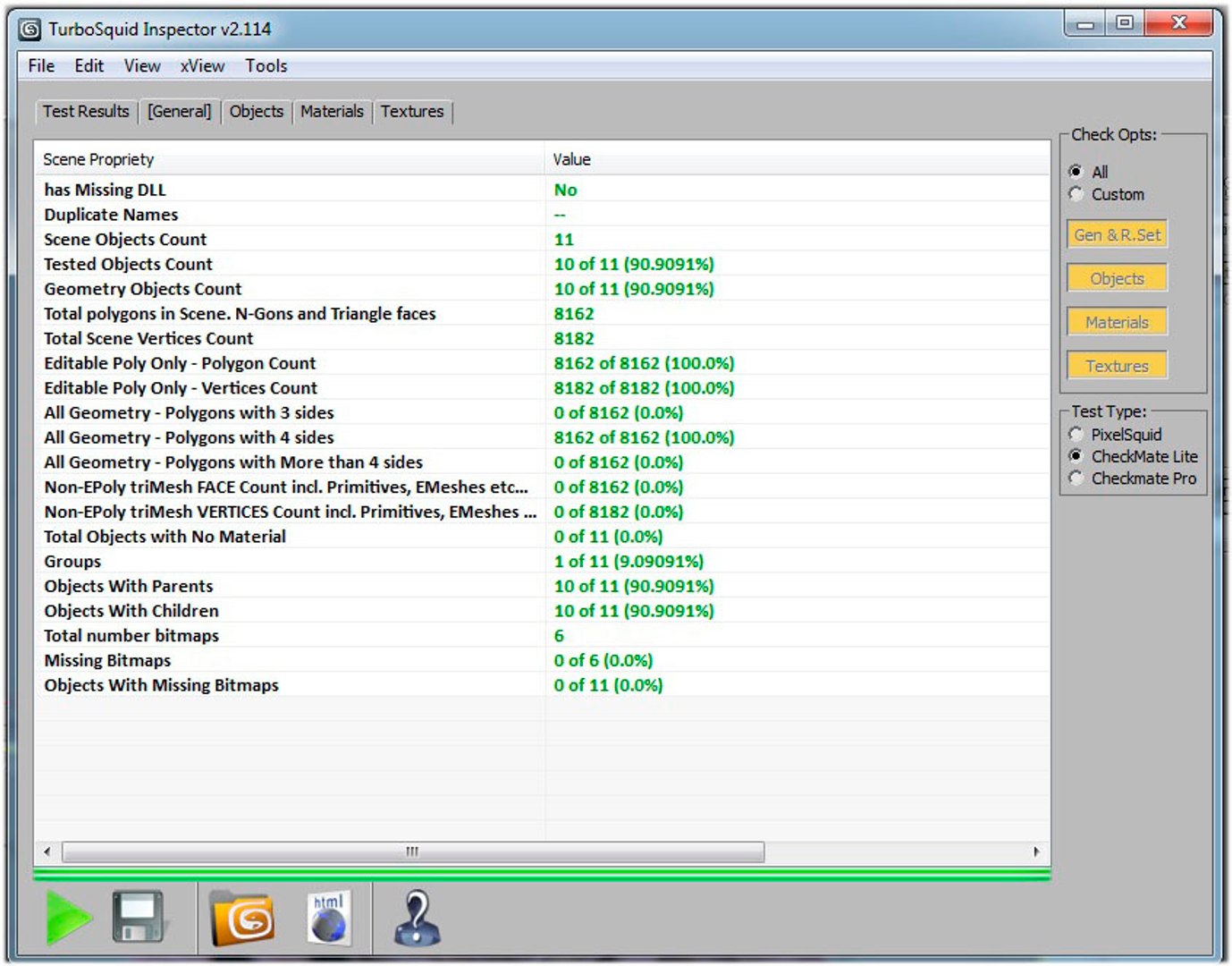The height and width of the screenshot is (966, 1232).
Task: Select the 'Geometry Objects Count' row
Action: click(x=542, y=289)
